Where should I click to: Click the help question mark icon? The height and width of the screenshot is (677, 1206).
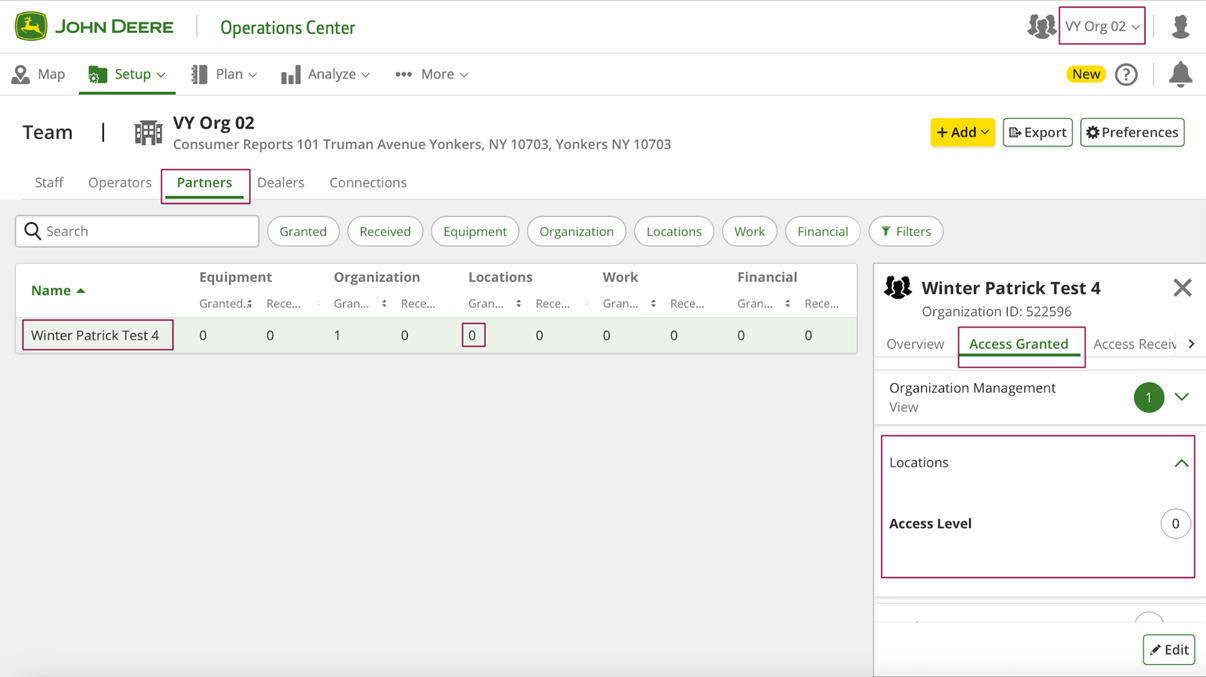1126,74
